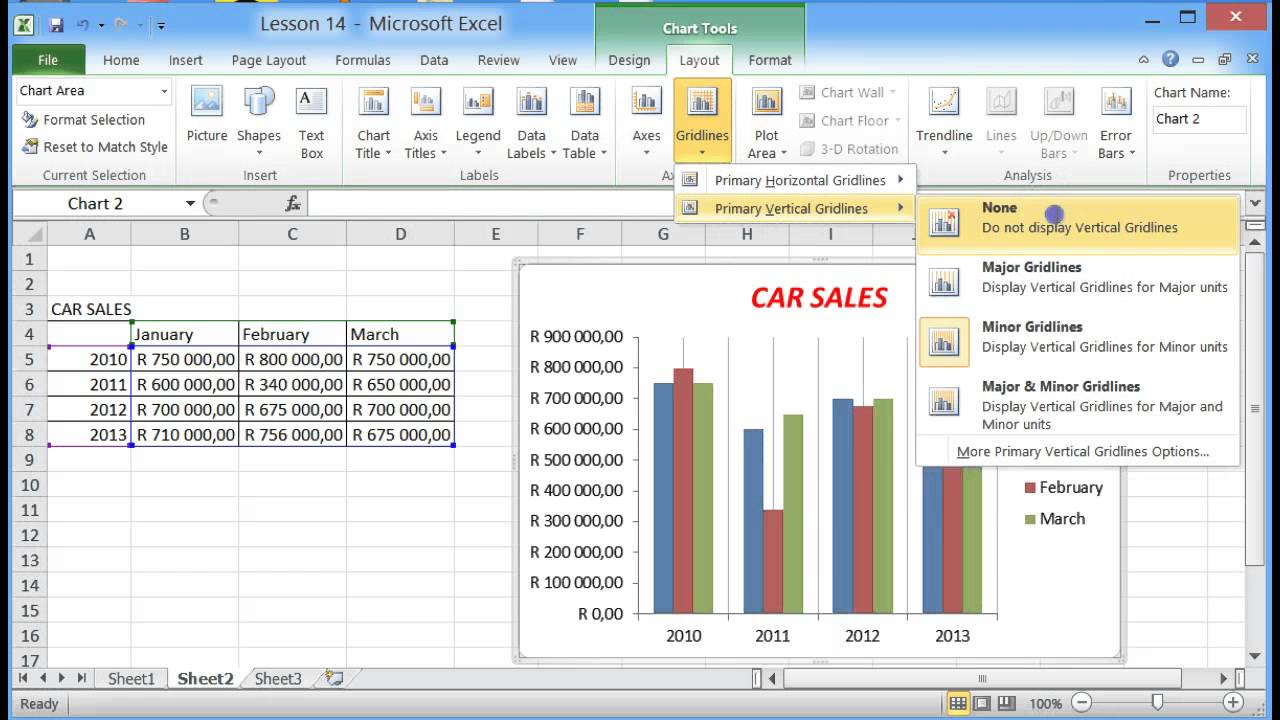This screenshot has height=720, width=1280.
Task: Edit the Chart Name field
Action: pos(1199,119)
